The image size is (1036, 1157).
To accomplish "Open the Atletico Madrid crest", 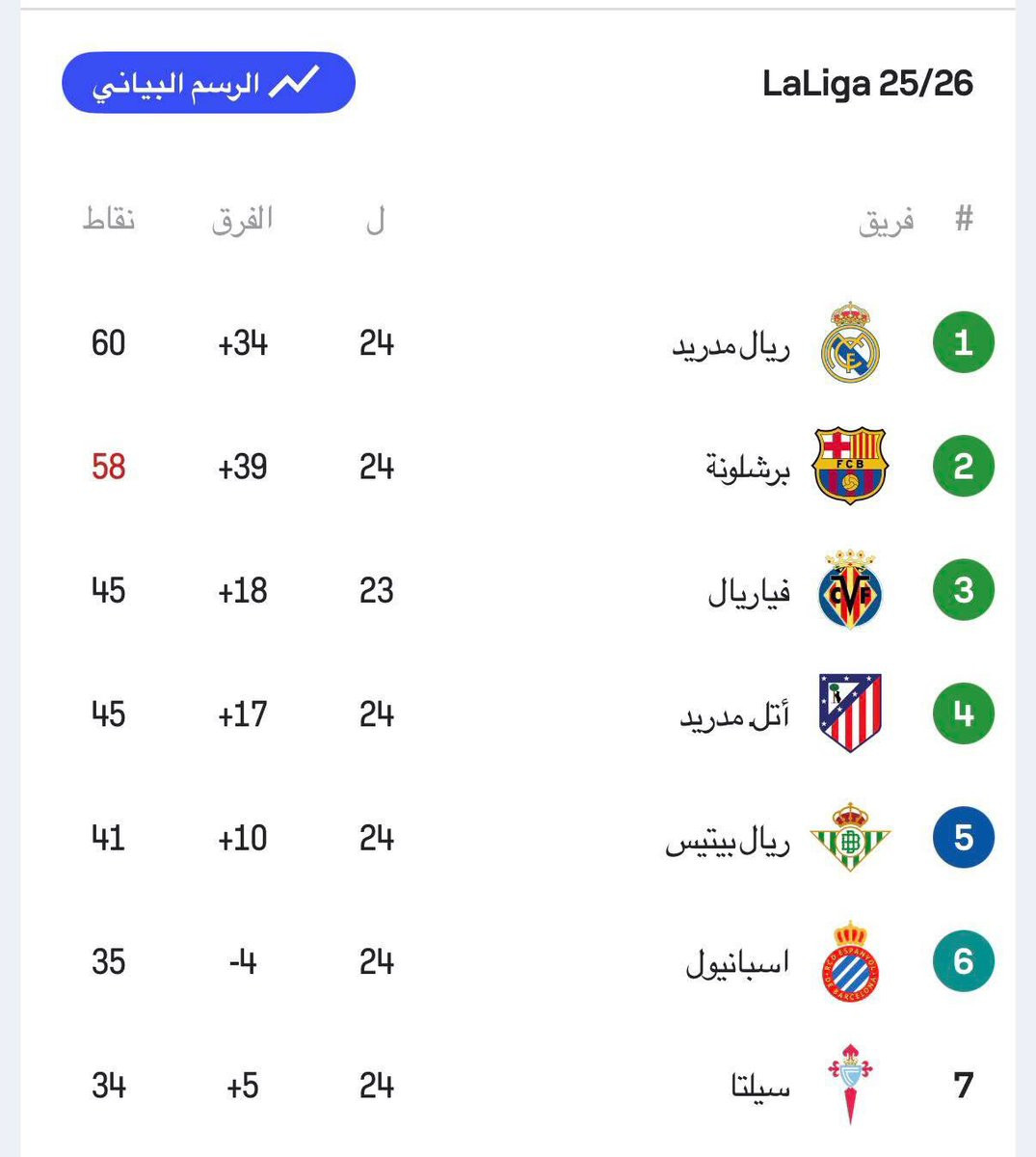I will [x=850, y=713].
